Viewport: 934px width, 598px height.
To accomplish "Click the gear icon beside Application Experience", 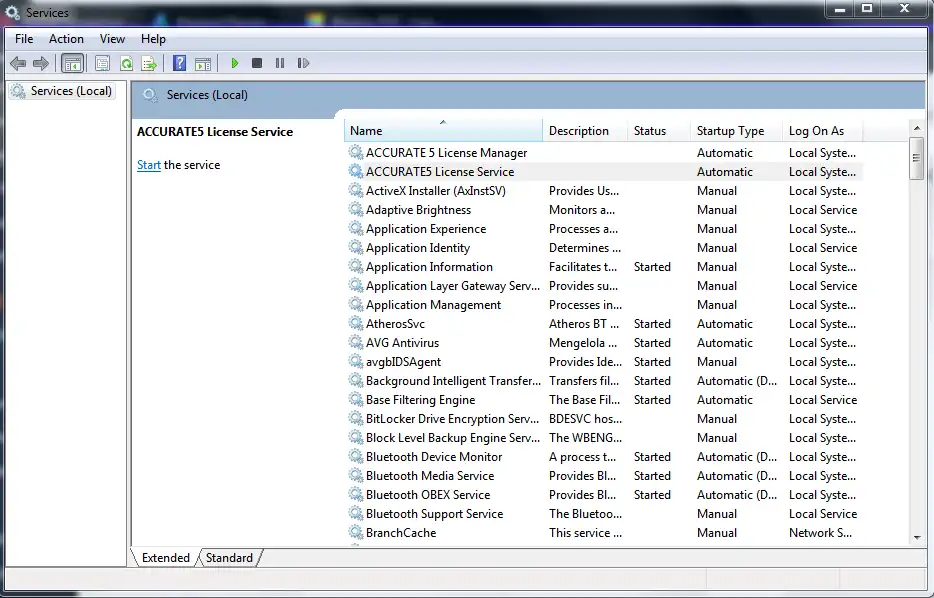I will coord(356,229).
